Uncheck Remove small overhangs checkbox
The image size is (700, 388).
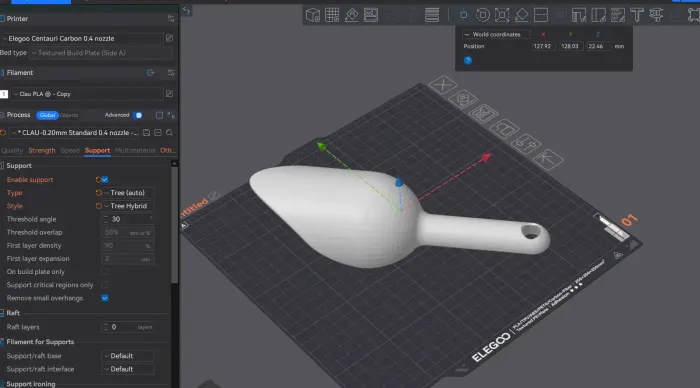(x=105, y=298)
